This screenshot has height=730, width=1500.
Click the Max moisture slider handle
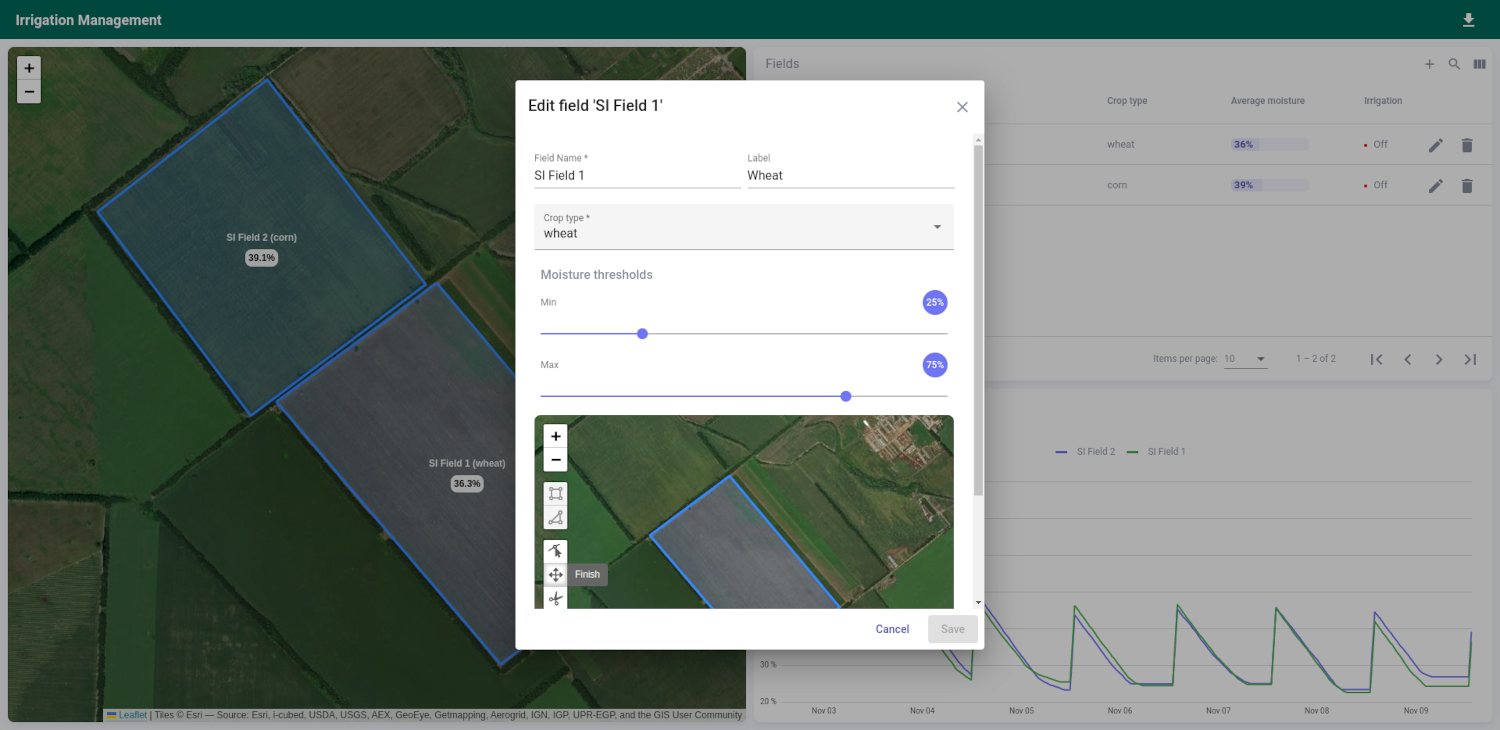point(846,397)
